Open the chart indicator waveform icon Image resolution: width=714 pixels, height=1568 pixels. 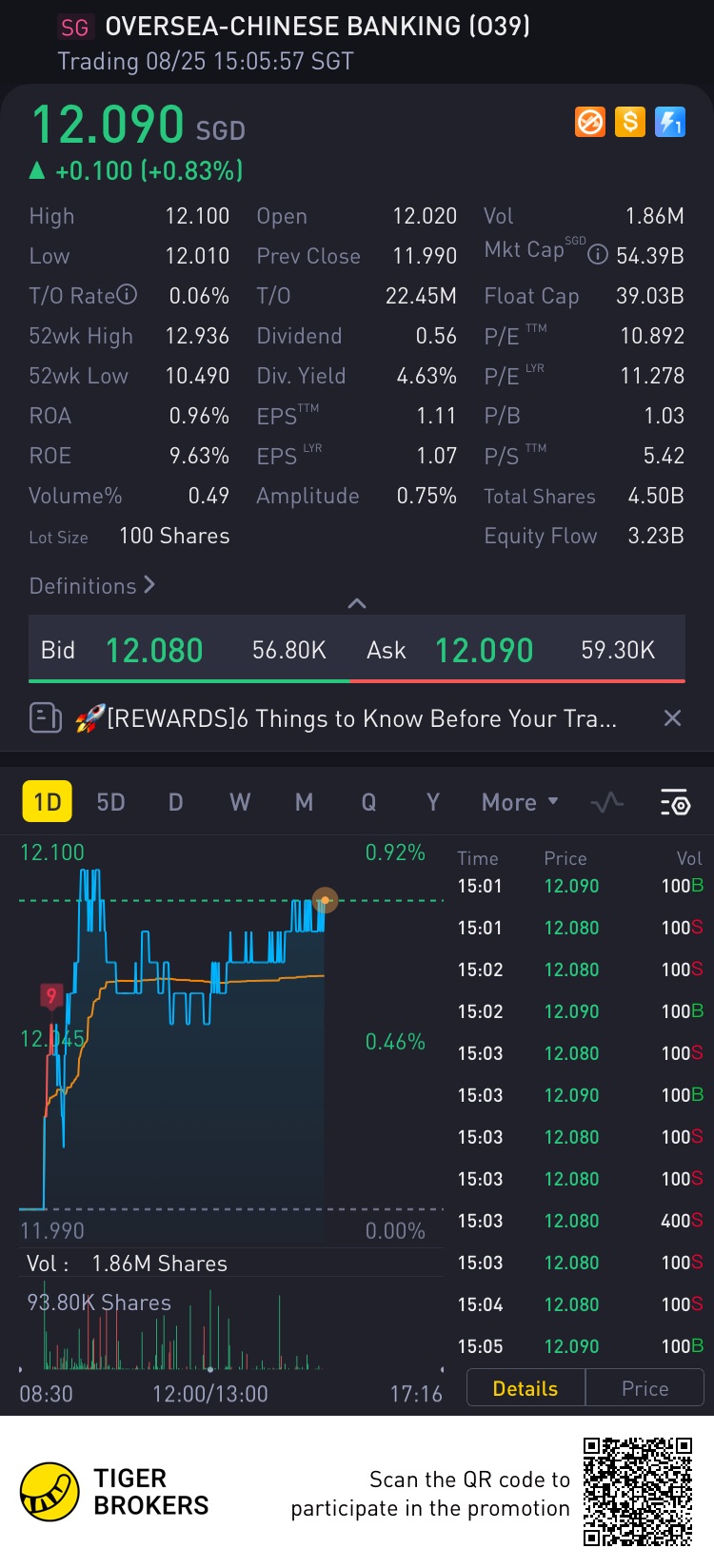[x=606, y=802]
